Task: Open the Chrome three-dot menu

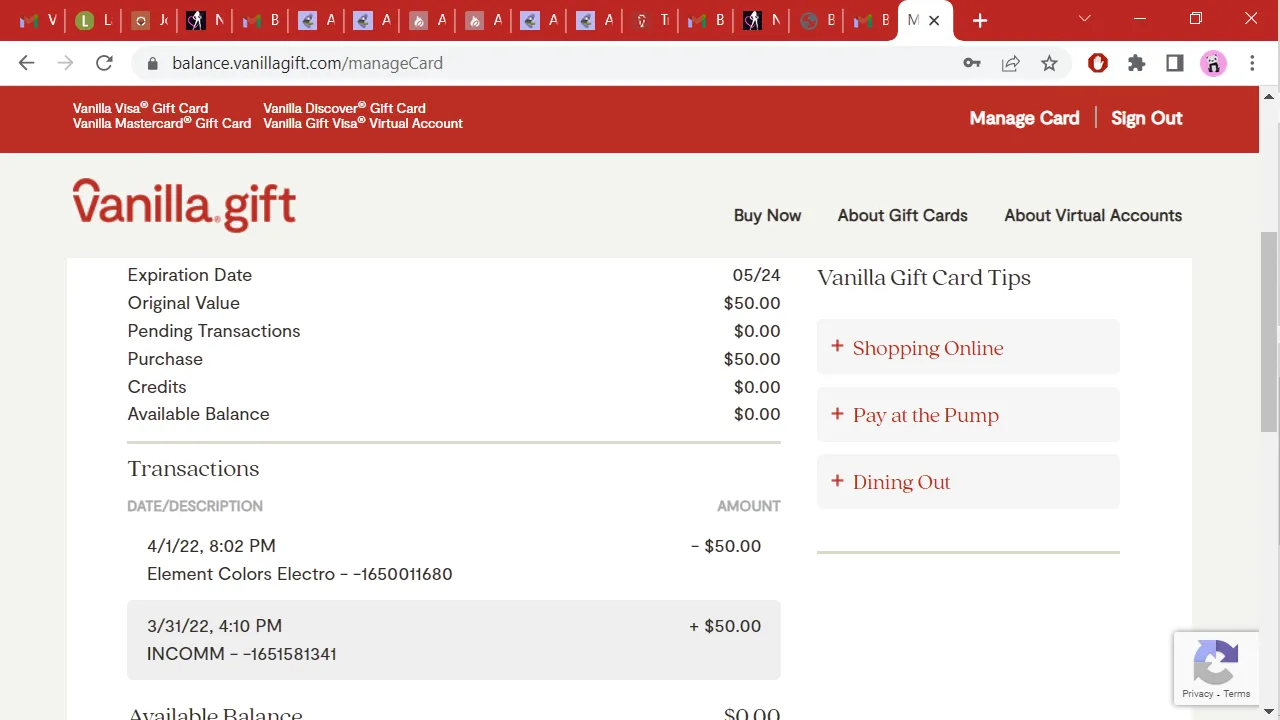Action: coord(1252,63)
